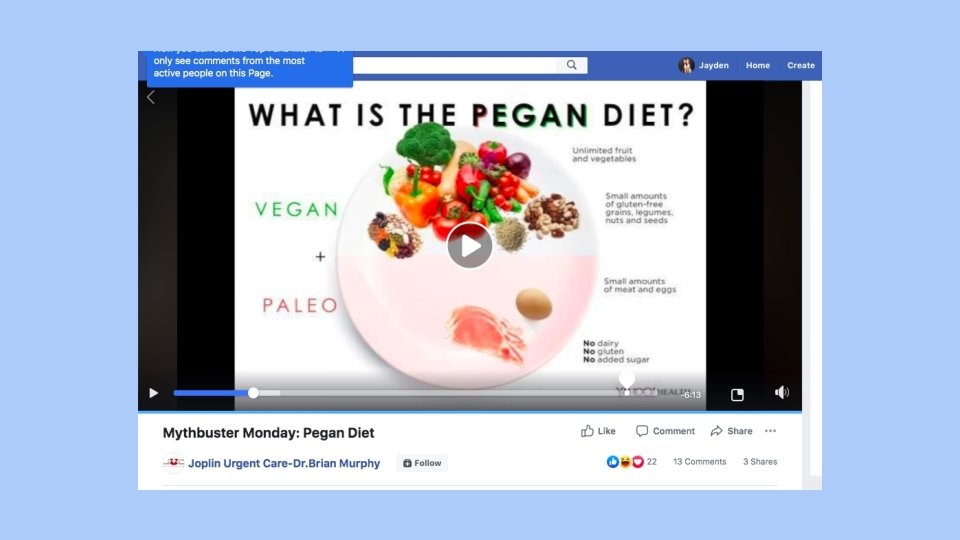Open the Create menu item
This screenshot has height=540, width=960.
coord(801,65)
